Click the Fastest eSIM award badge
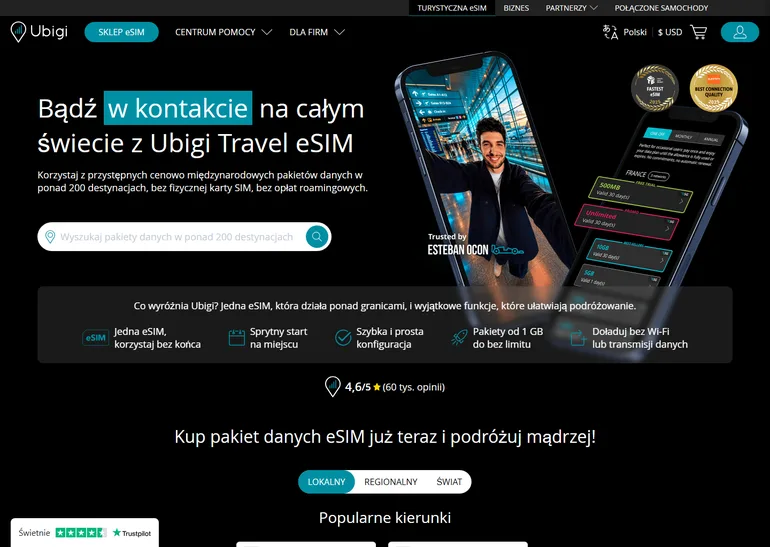This screenshot has width=770, height=547. coord(655,88)
